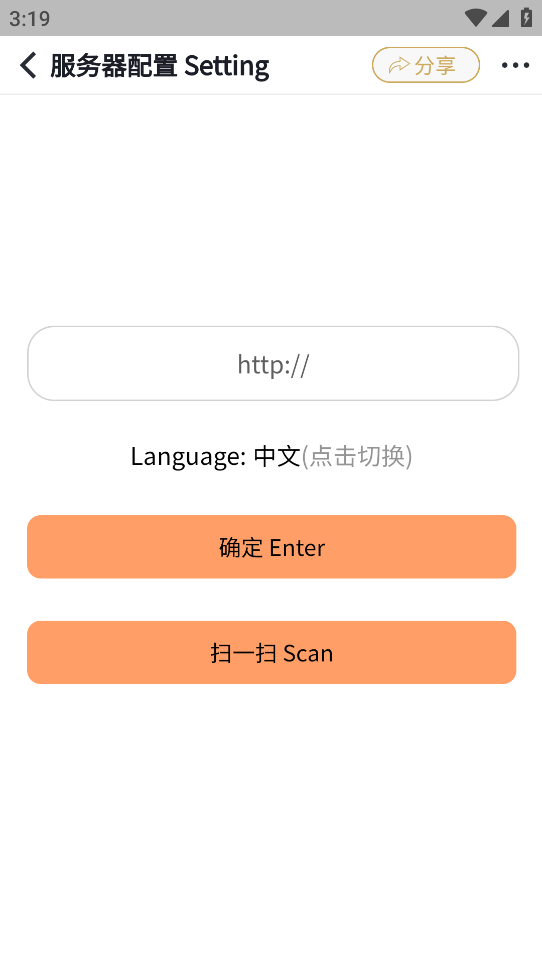Click the 分享 text inside the gold outline
The width and height of the screenshot is (542, 965).
point(435,65)
